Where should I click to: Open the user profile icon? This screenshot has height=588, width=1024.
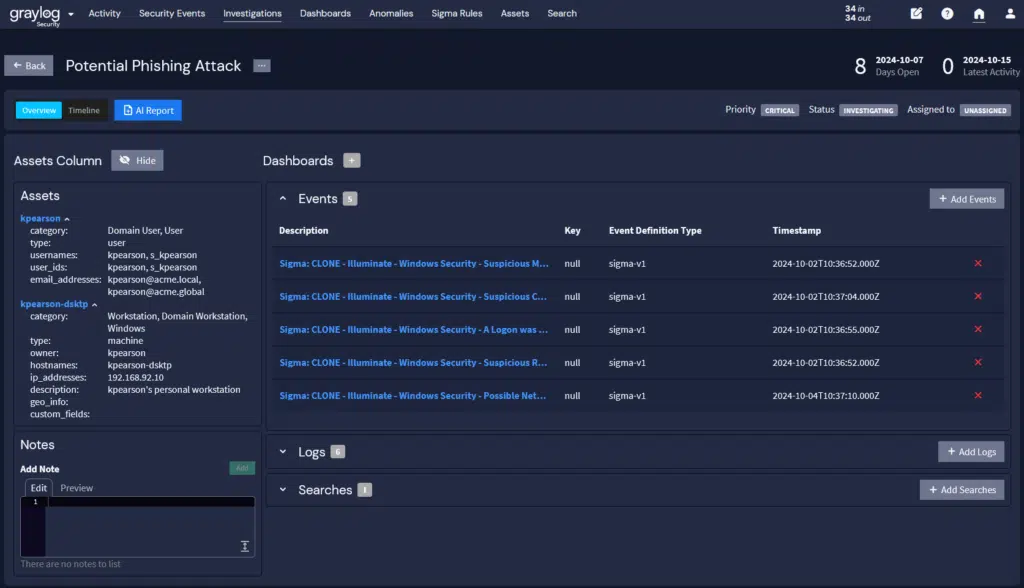pos(1009,14)
